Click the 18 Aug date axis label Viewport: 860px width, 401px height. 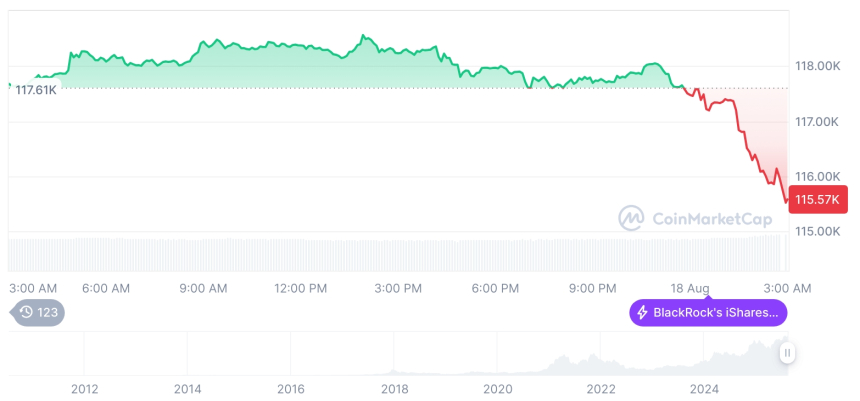tap(691, 288)
